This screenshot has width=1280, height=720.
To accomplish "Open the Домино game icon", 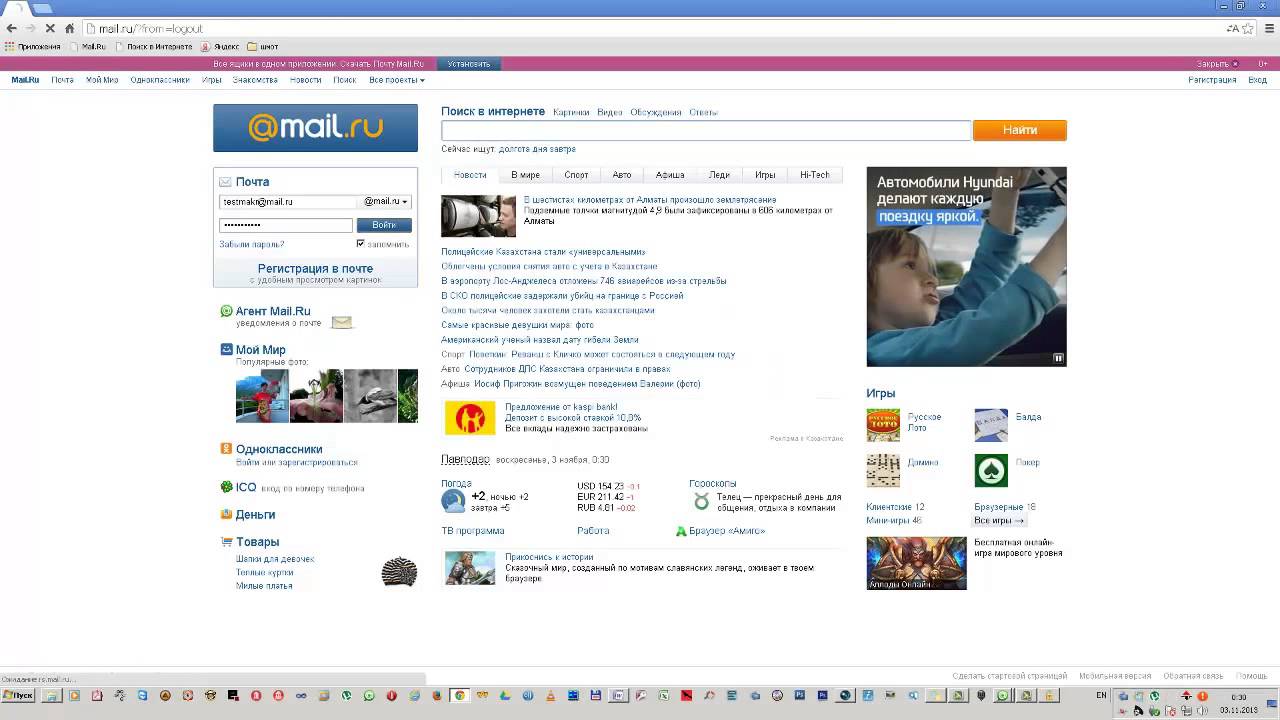I will pos(883,470).
